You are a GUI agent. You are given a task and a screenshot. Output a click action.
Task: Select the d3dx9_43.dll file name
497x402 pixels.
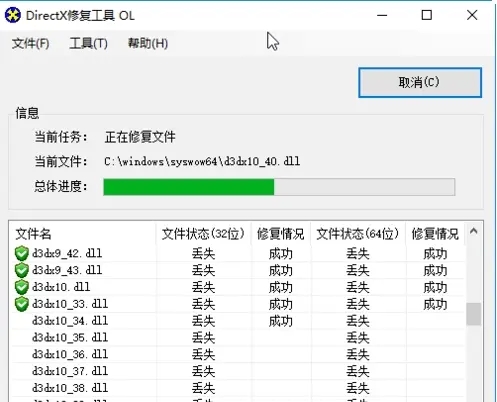pos(67,270)
